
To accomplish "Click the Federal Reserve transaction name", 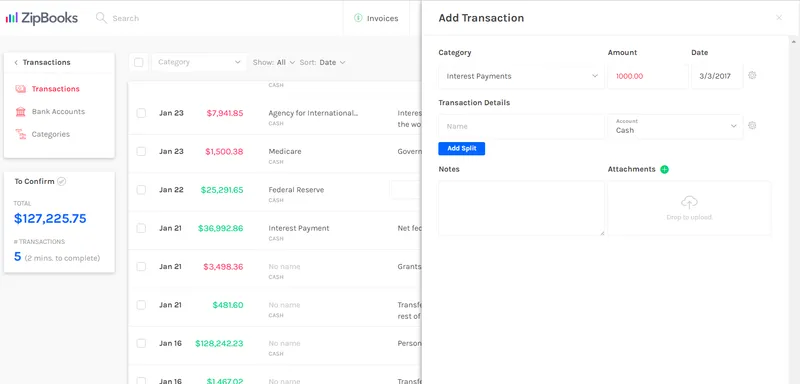I will coord(296,190).
